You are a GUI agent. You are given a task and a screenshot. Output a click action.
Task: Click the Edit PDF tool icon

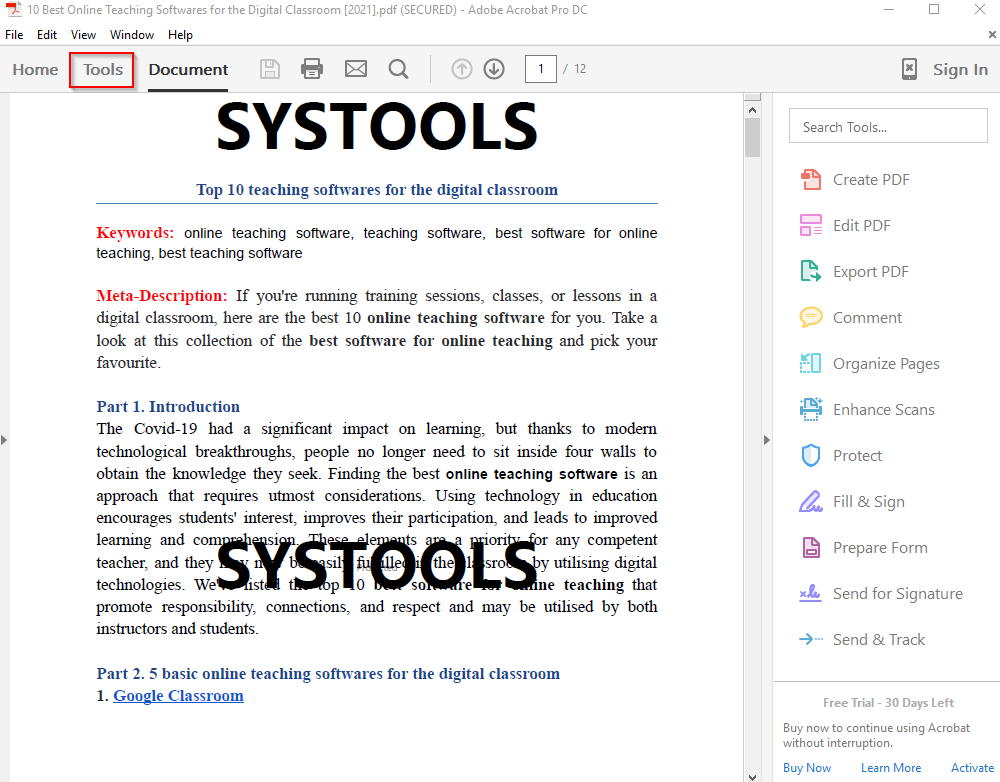click(811, 226)
